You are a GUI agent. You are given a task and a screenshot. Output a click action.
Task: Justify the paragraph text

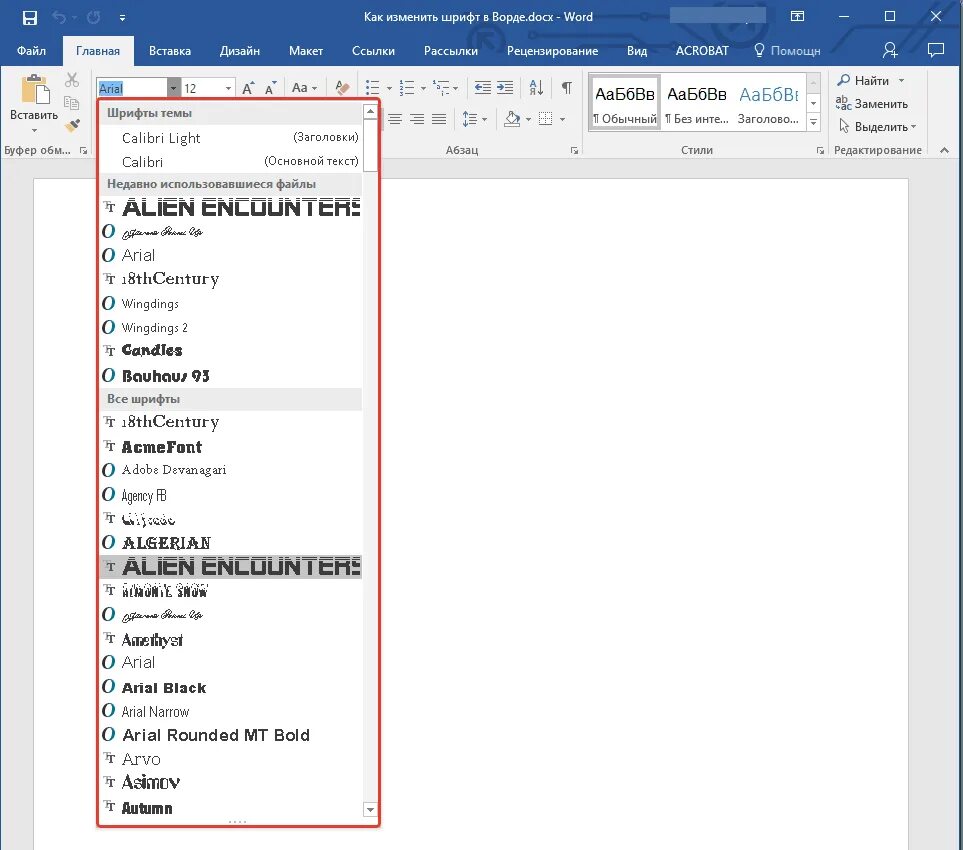439,119
